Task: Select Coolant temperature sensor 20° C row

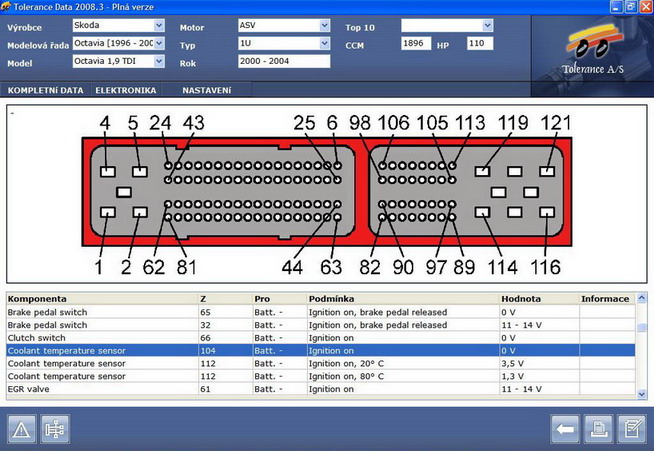Action: tap(321, 363)
